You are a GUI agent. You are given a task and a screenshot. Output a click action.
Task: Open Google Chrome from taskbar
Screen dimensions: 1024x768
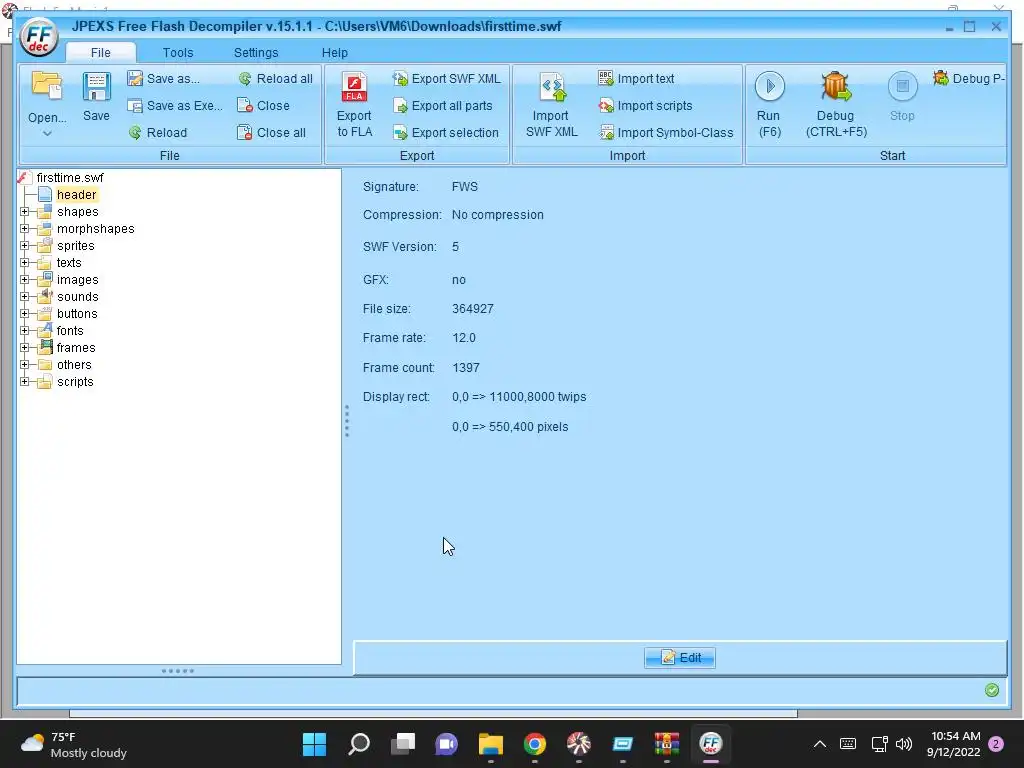pos(534,744)
